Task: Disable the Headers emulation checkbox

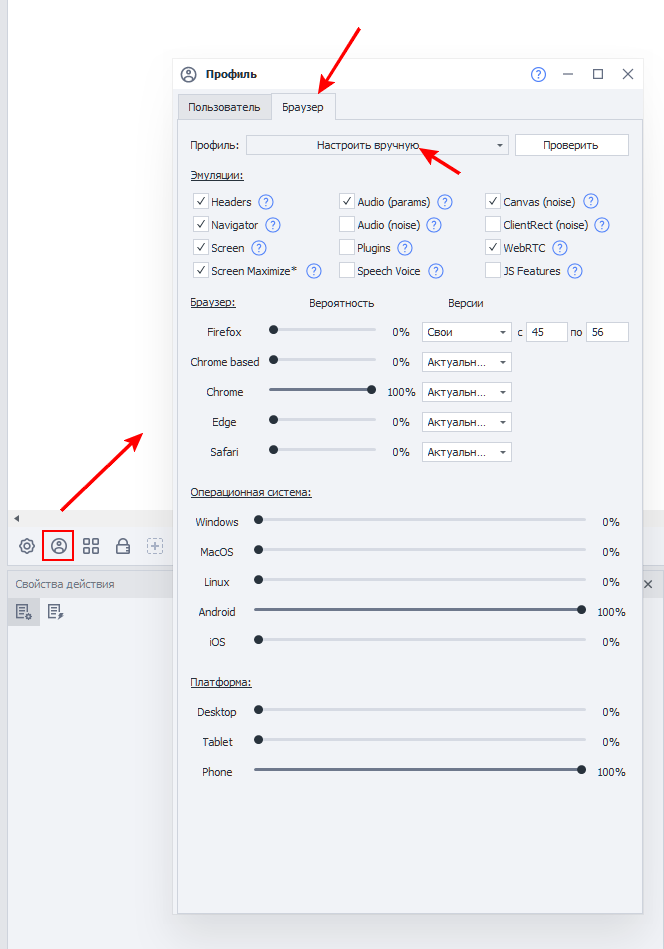Action: click(201, 202)
